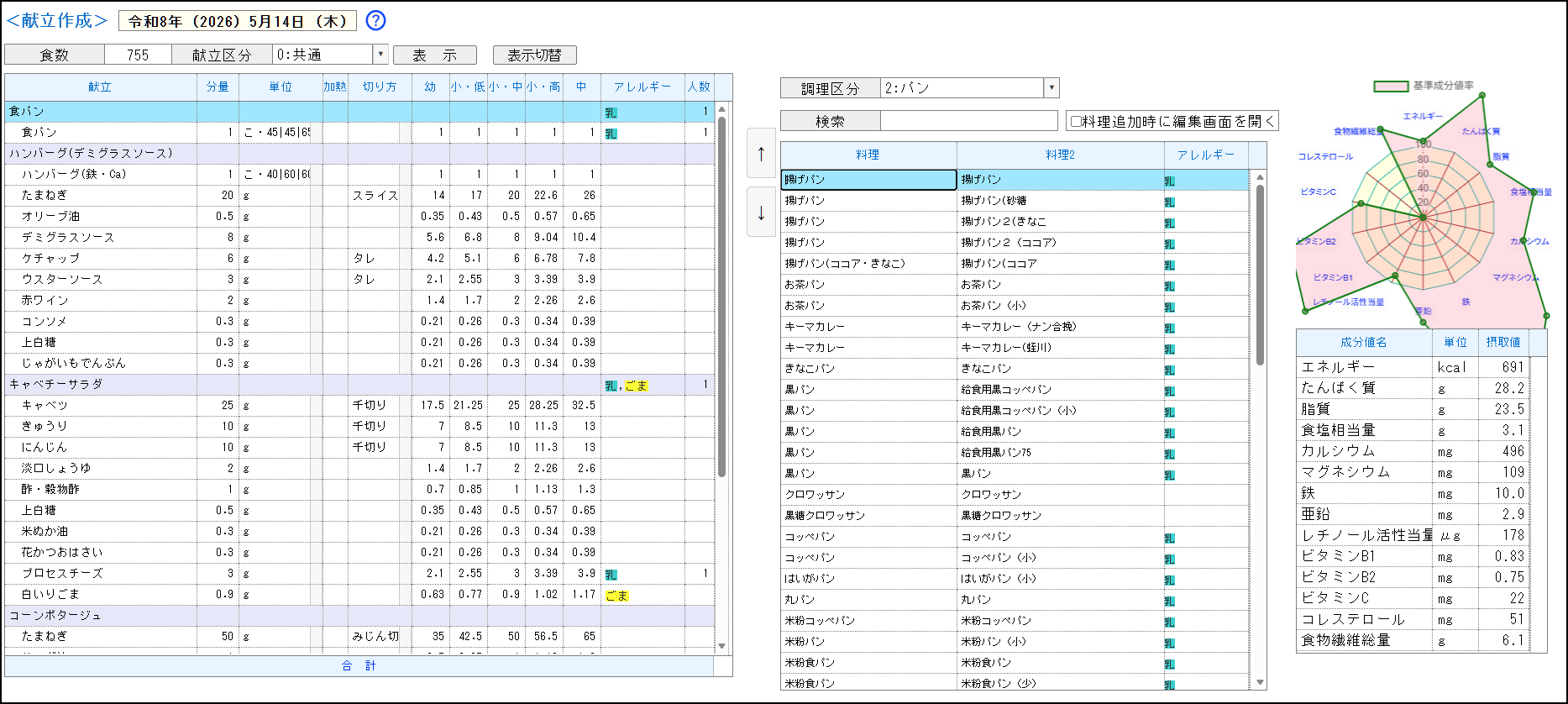Select the キャベチーサラダ group row
The width and height of the screenshot is (1568, 704).
[x=359, y=384]
